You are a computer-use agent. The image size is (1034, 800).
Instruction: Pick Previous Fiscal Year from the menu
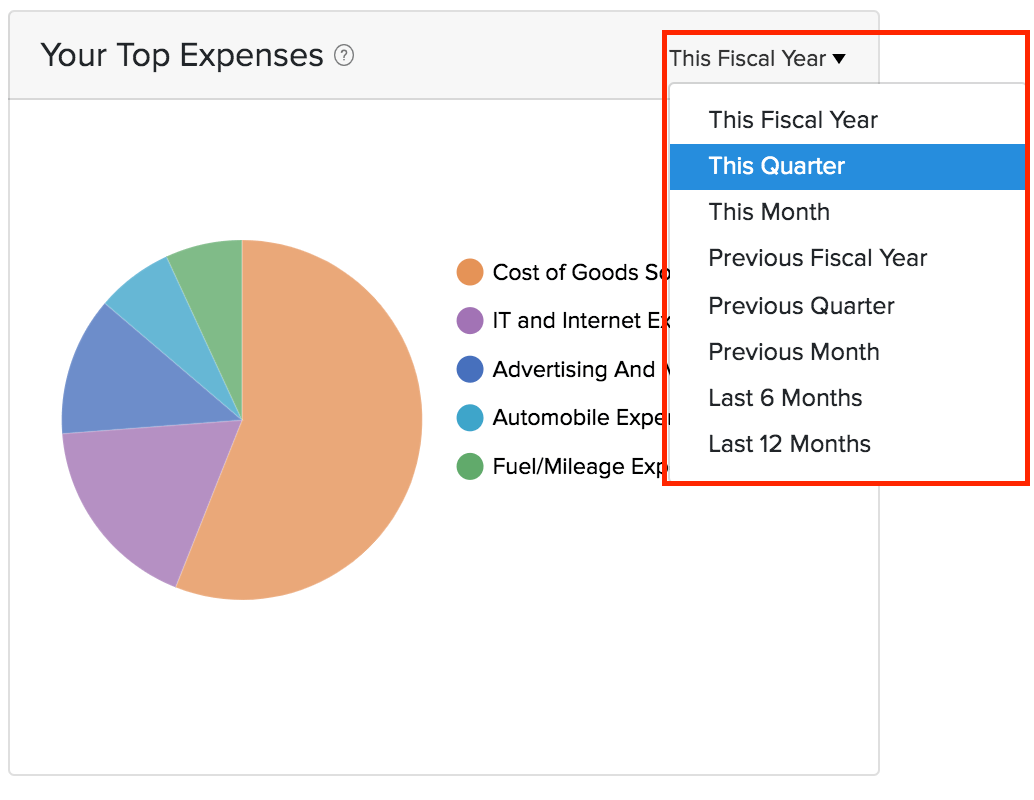point(818,258)
